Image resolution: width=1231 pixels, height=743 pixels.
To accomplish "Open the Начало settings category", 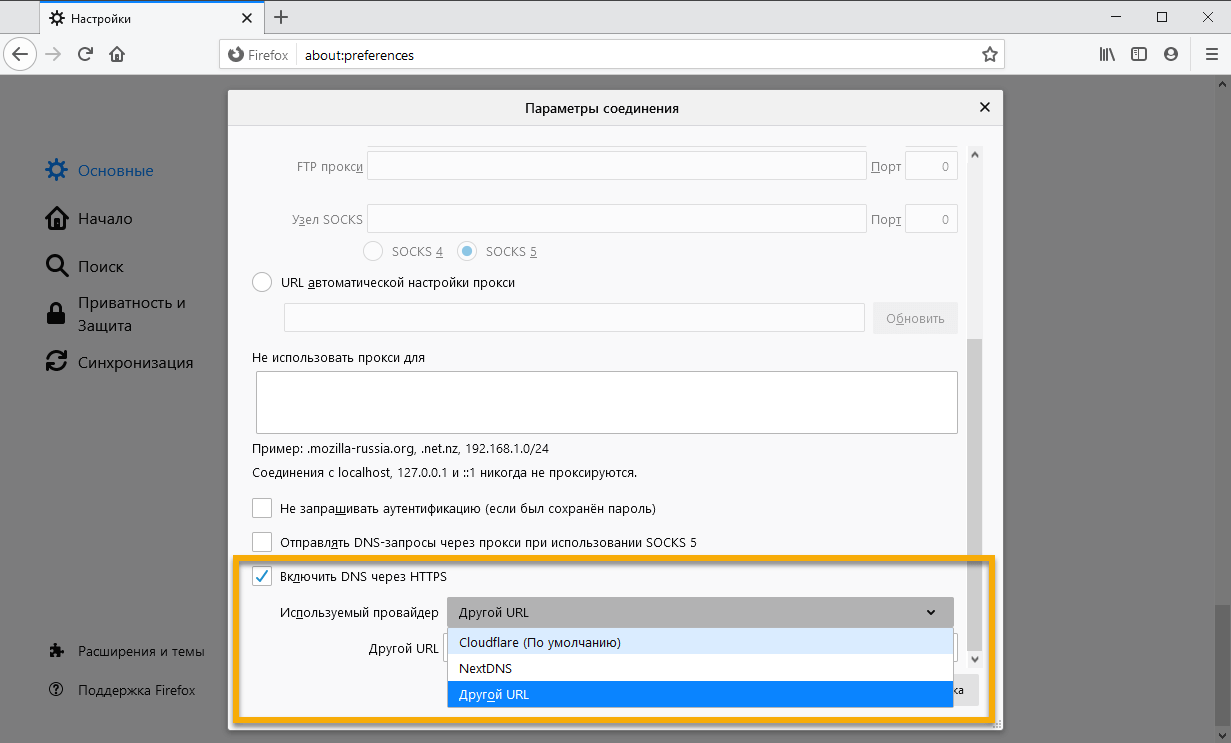I will 89,219.
